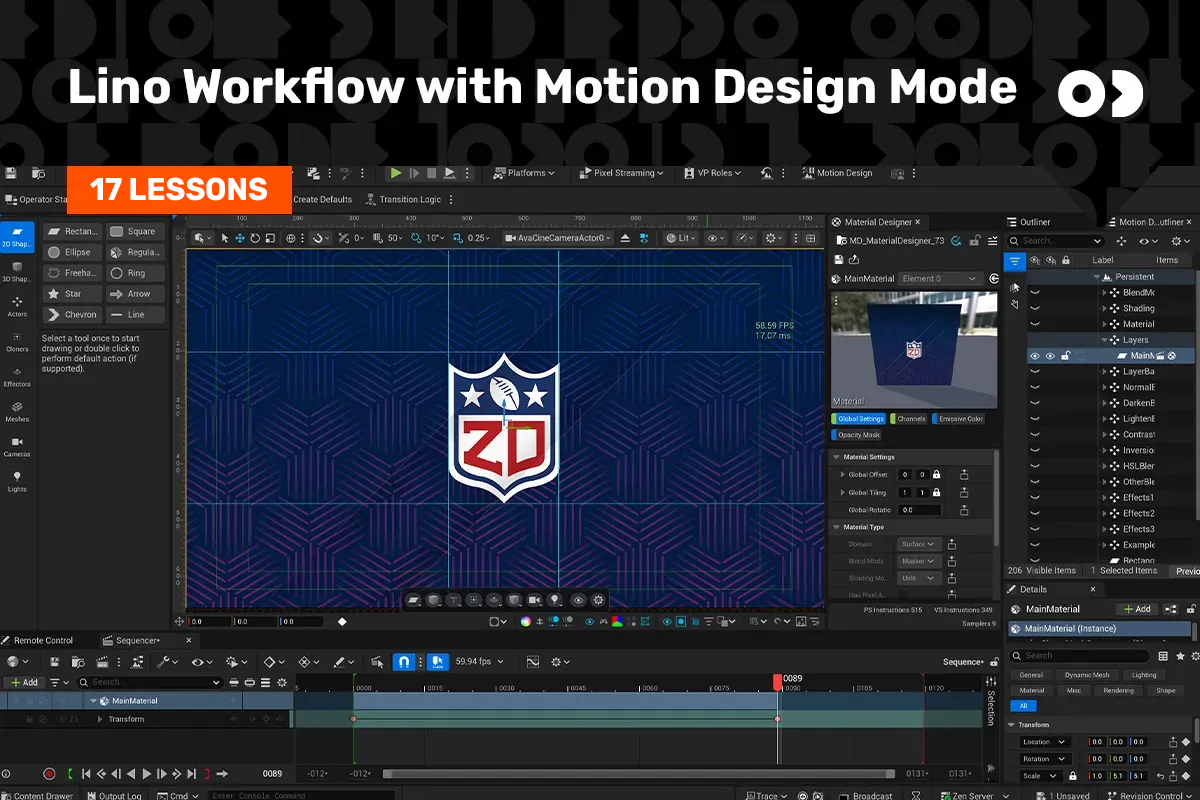Open the Domain Surface dropdown
The width and height of the screenshot is (1200, 800).
coord(920,544)
